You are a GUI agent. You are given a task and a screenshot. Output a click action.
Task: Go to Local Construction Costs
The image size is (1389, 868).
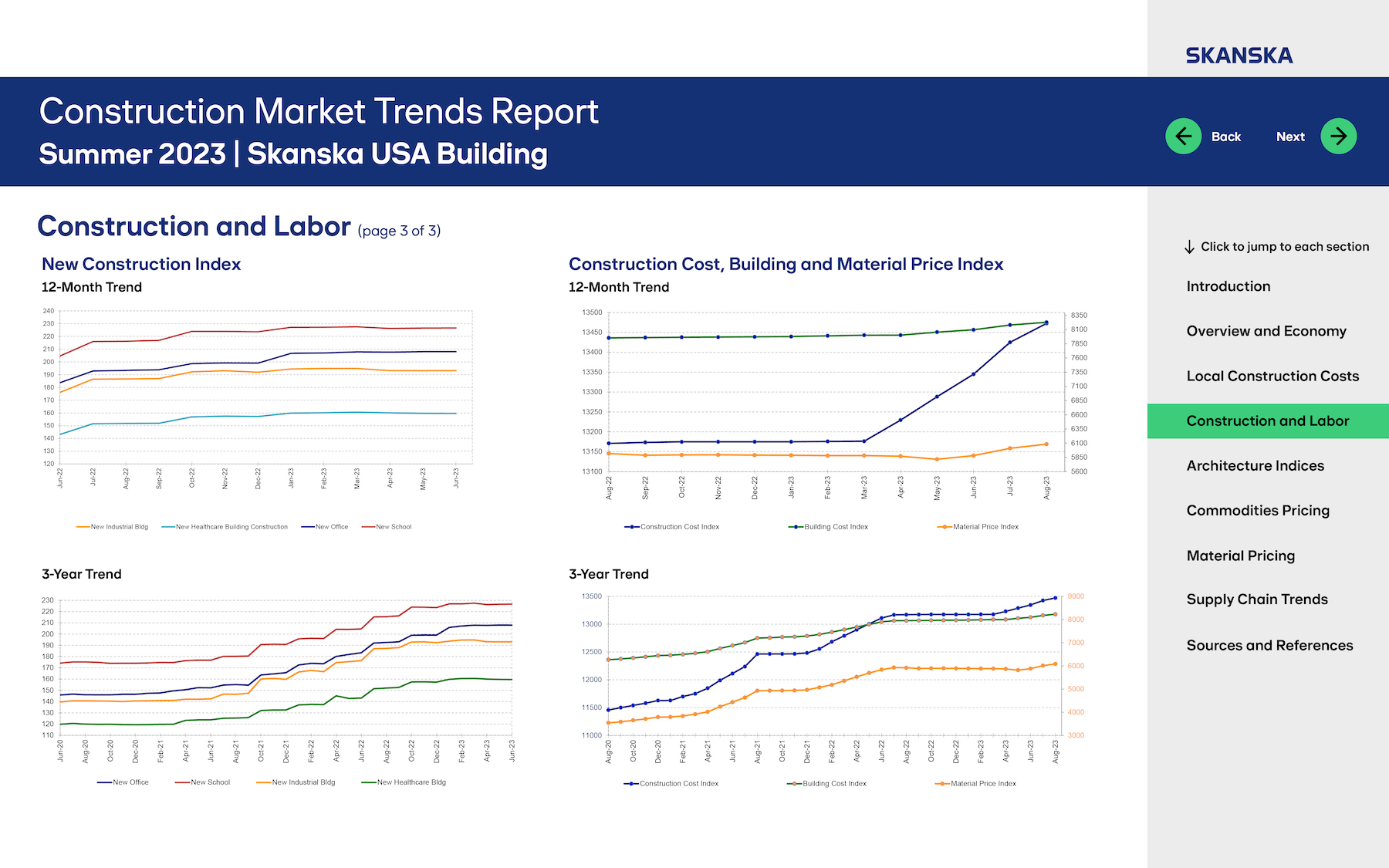[1272, 376]
